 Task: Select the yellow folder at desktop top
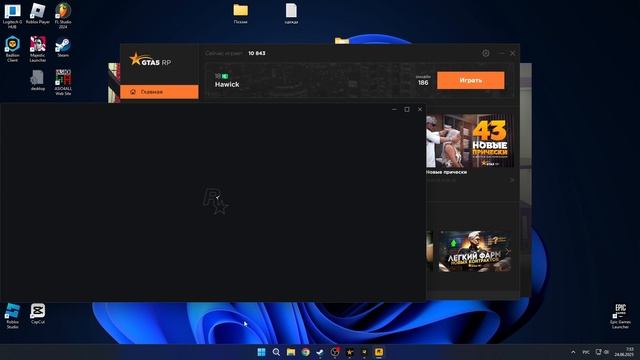(240, 13)
